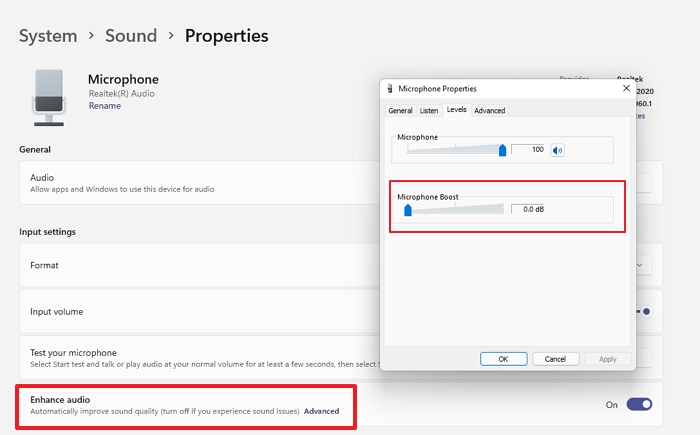Image resolution: width=700 pixels, height=435 pixels.
Task: Select the Levels tab
Action: [456, 110]
